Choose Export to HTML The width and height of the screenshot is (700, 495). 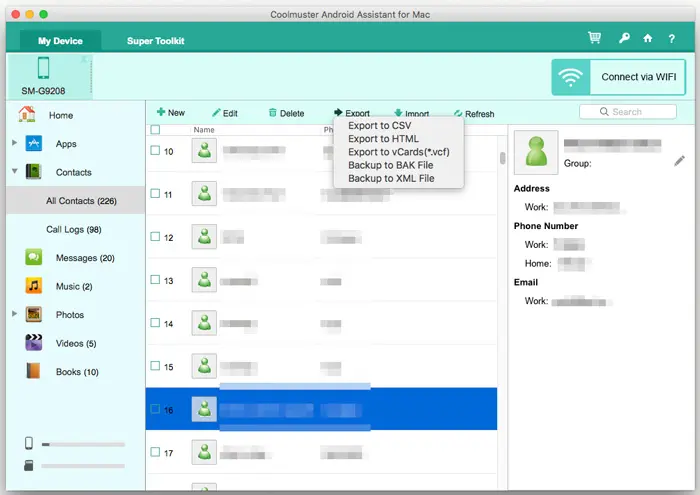[383, 139]
